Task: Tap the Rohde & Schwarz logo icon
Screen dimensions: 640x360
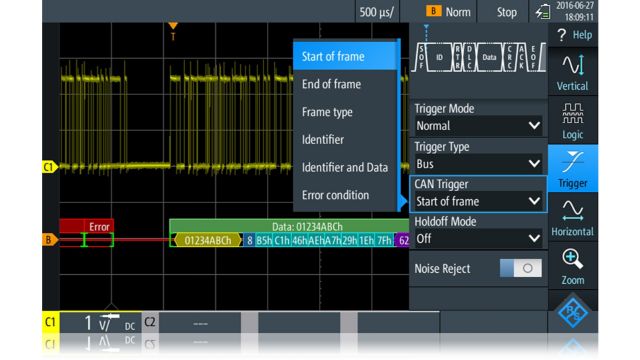Action: point(573,312)
